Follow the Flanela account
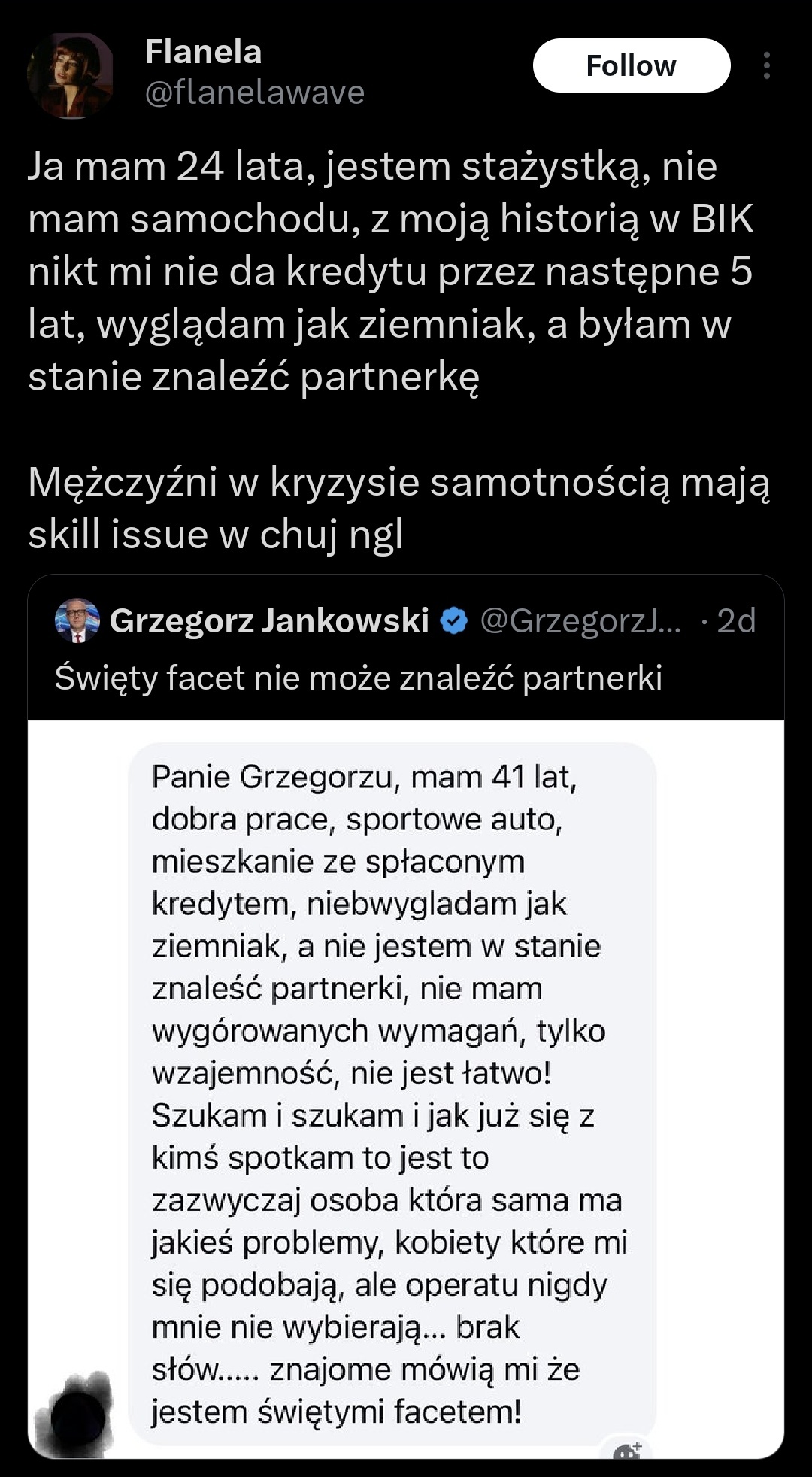Image resolution: width=812 pixels, height=1477 pixels. [631, 65]
